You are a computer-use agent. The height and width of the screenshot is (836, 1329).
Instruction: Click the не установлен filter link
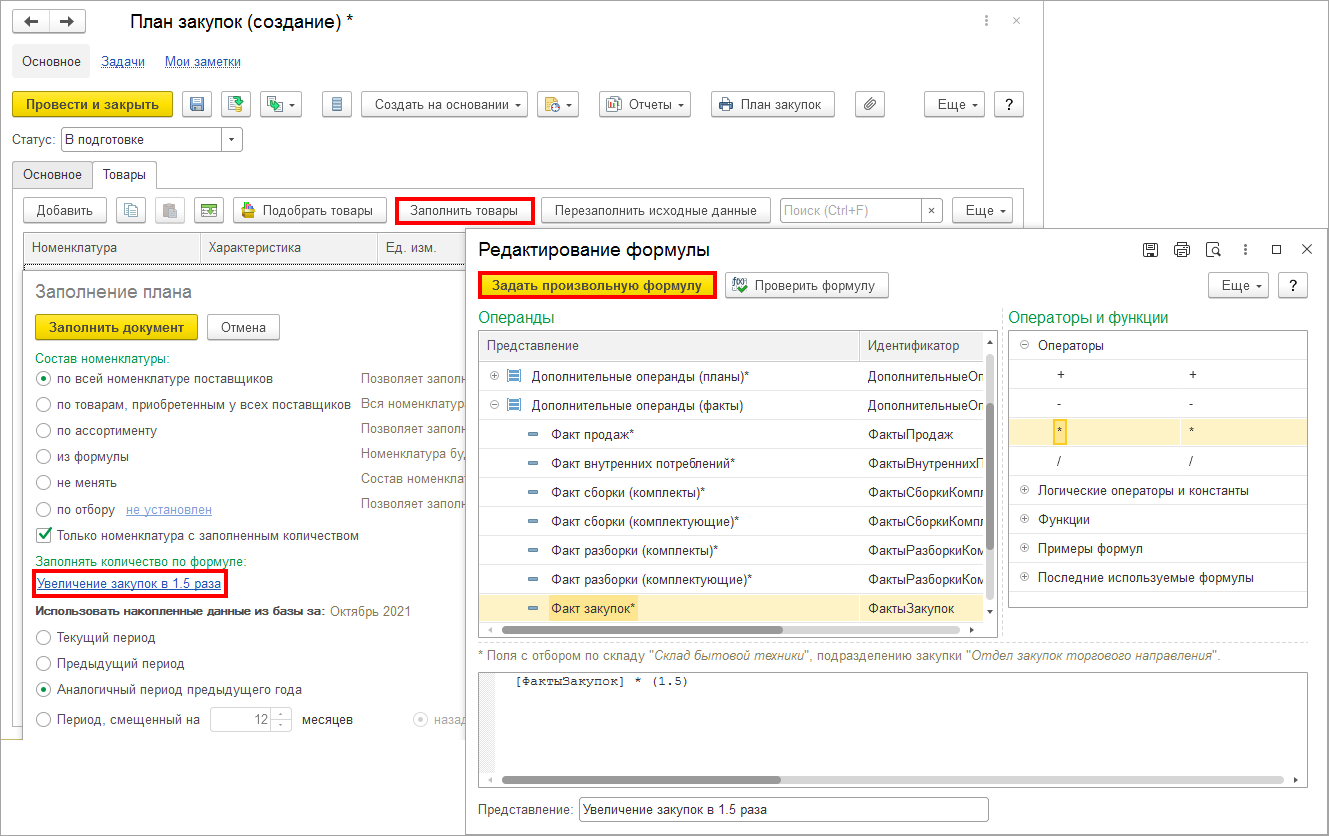pyautogui.click(x=169, y=509)
